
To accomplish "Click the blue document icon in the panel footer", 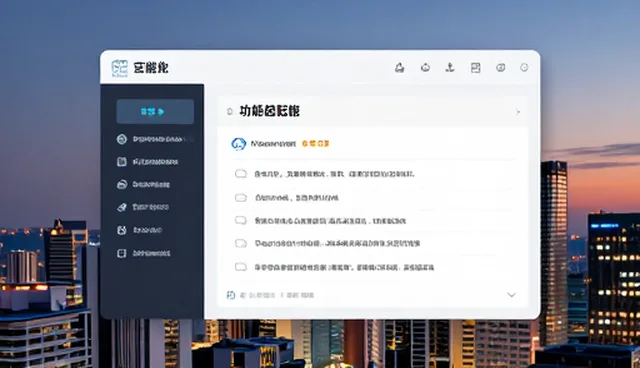I will pyautogui.click(x=231, y=295).
